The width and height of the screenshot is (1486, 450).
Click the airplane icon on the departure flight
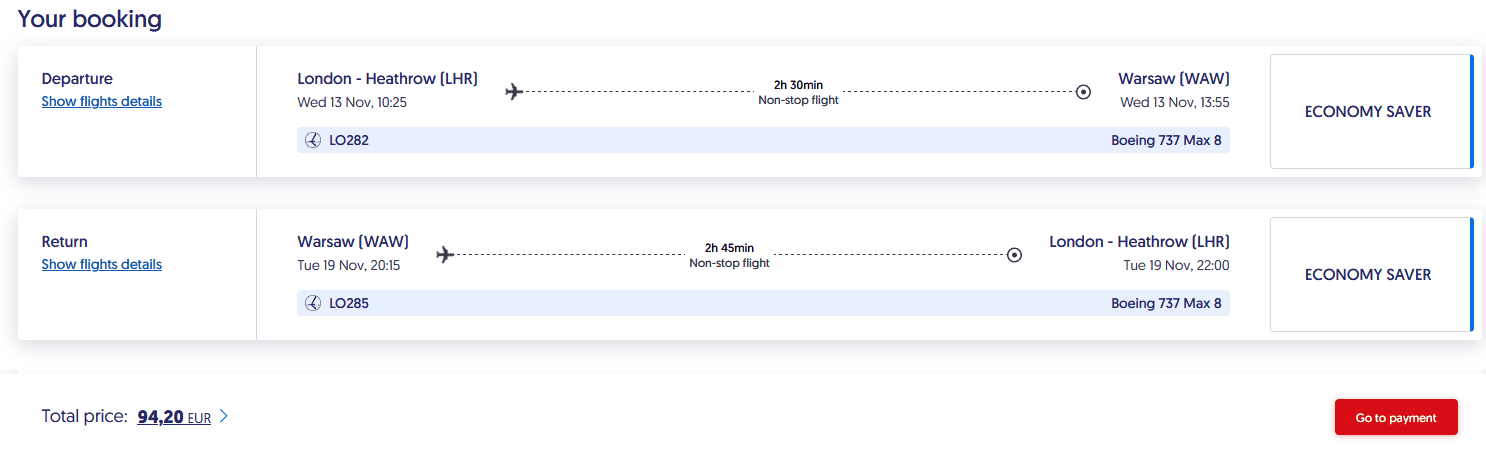(x=514, y=92)
